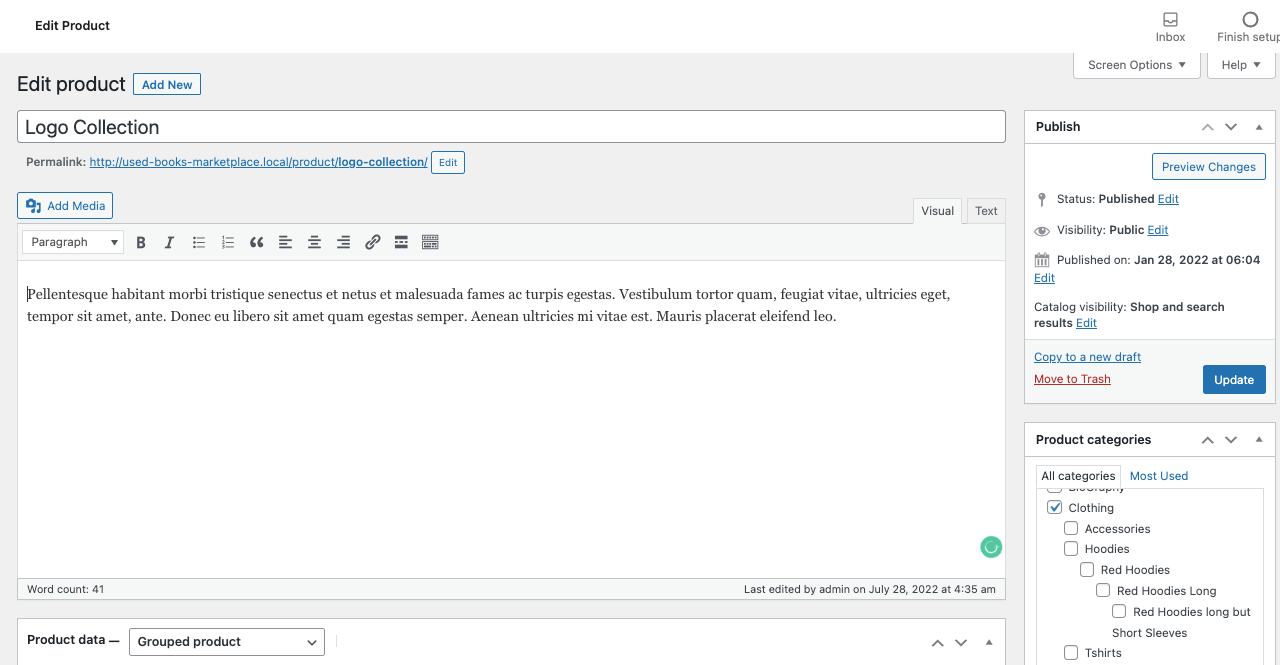Expand the Screen Options panel
Screen dimensions: 1280x665
point(1136,65)
